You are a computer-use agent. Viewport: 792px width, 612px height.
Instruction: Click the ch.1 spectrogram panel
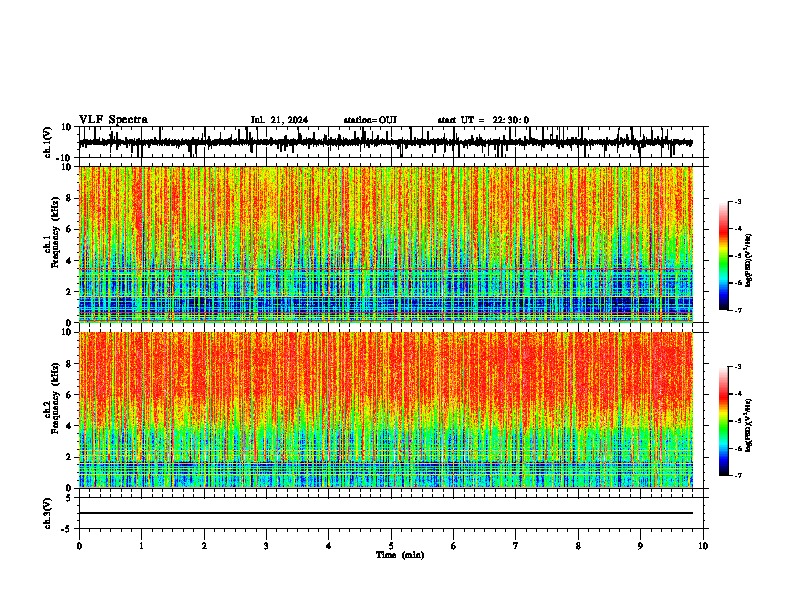386,244
